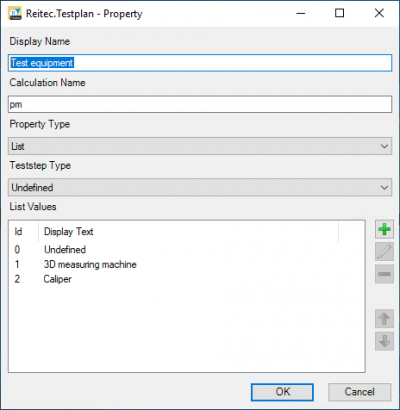400x410 pixels.
Task: Move list value down with arrow icon
Action: 384,341
